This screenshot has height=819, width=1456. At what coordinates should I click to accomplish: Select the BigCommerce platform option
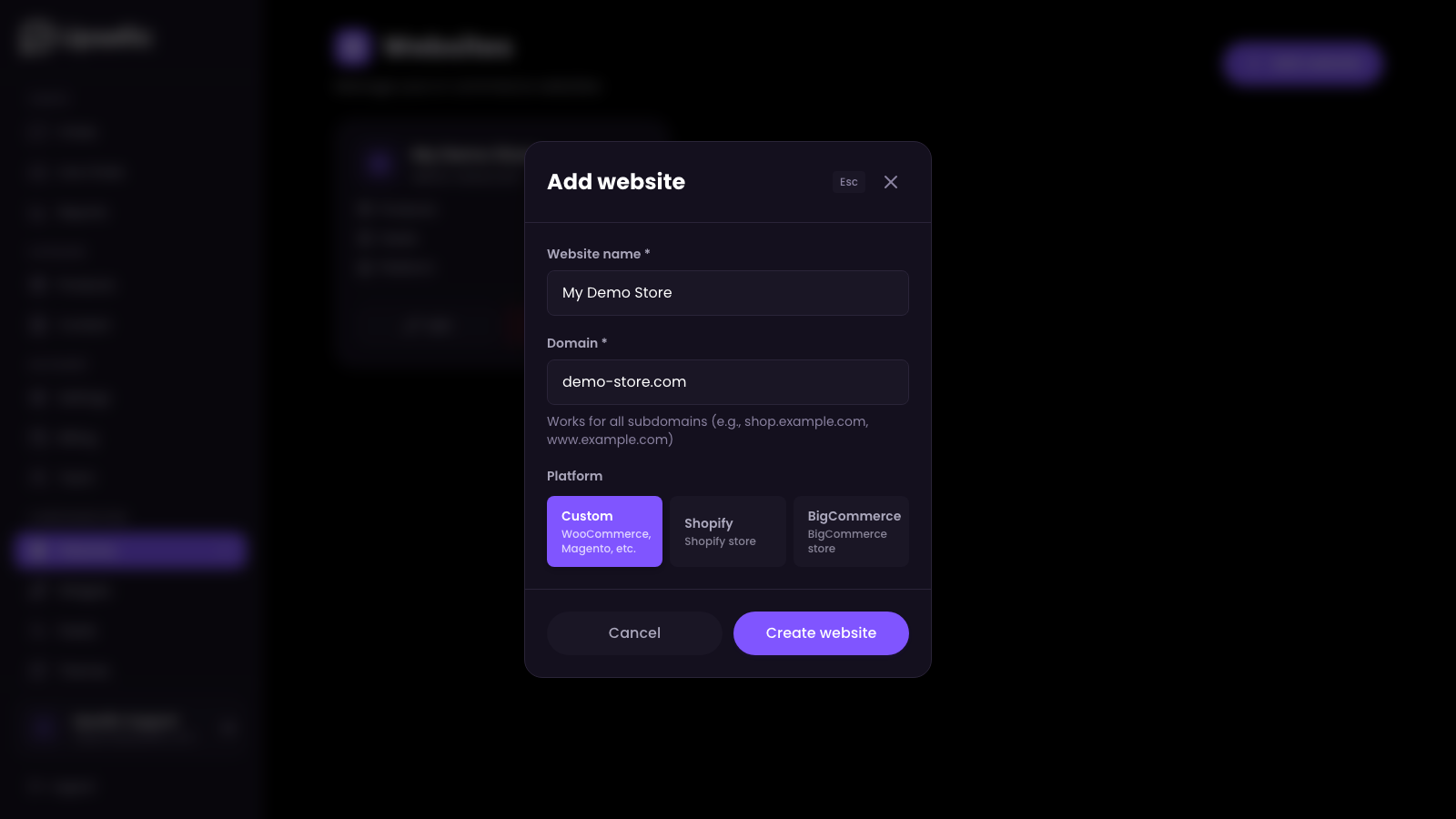pyautogui.click(x=851, y=531)
